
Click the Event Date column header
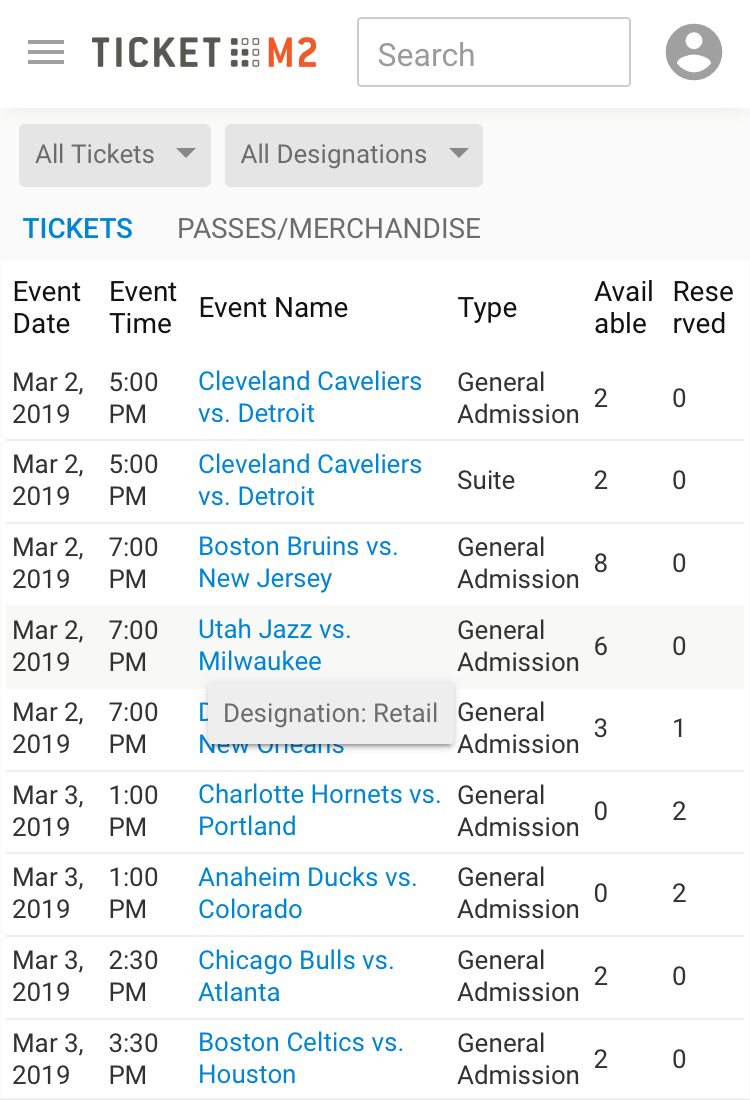[46, 308]
